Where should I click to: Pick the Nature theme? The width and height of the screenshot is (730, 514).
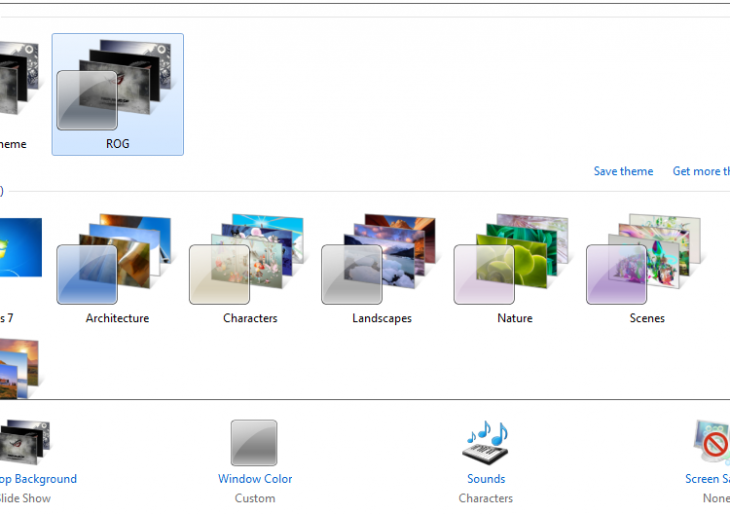tap(512, 259)
